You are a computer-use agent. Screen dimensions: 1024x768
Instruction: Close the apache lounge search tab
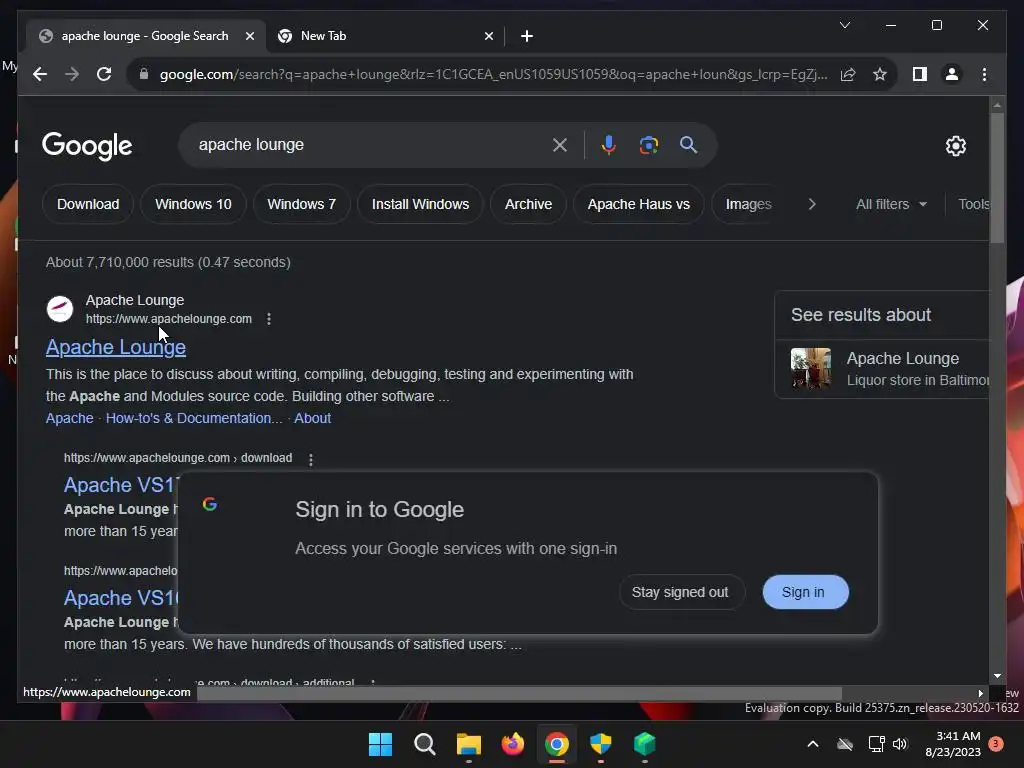pos(249,36)
